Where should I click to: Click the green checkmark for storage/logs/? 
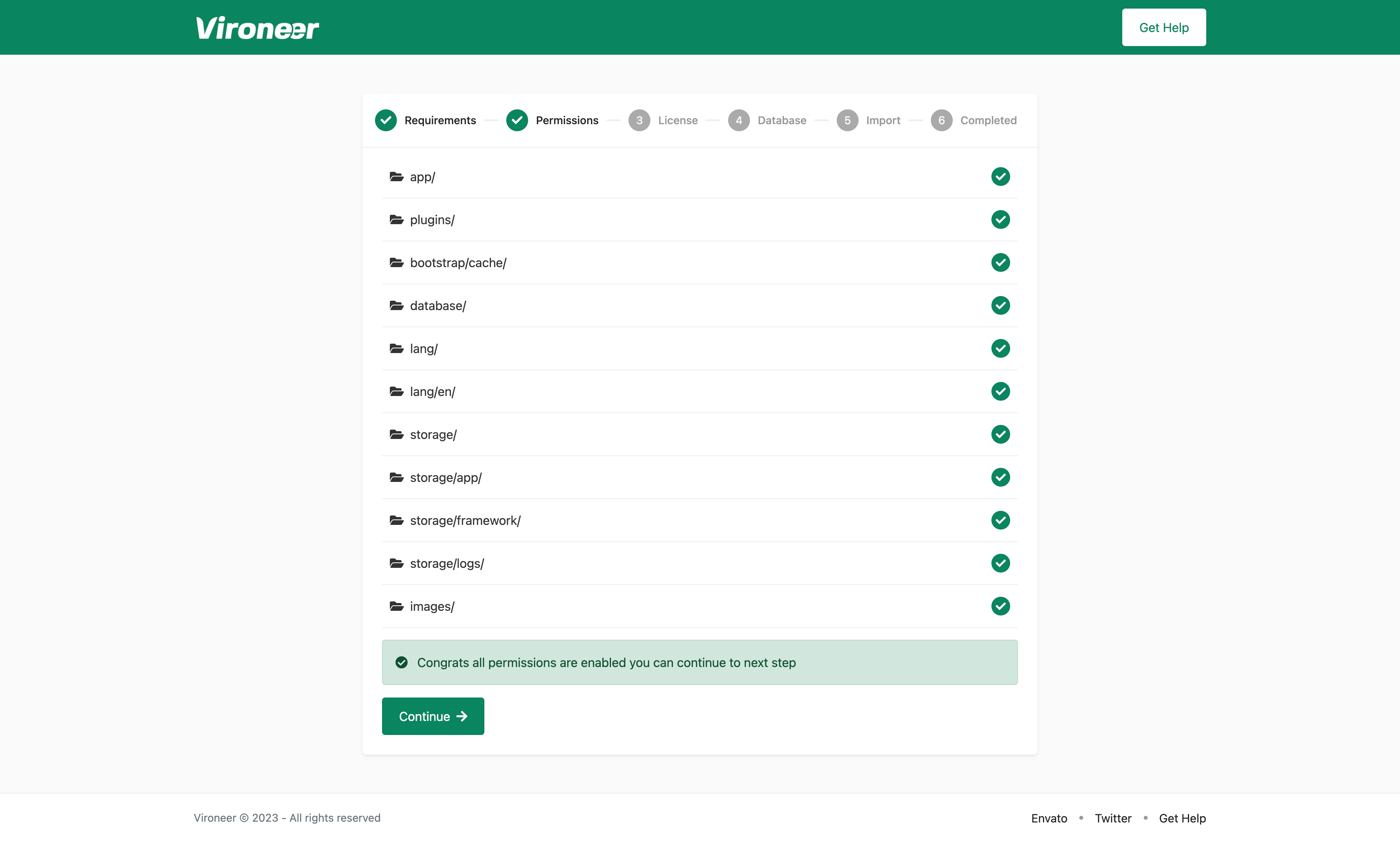pos(1000,563)
